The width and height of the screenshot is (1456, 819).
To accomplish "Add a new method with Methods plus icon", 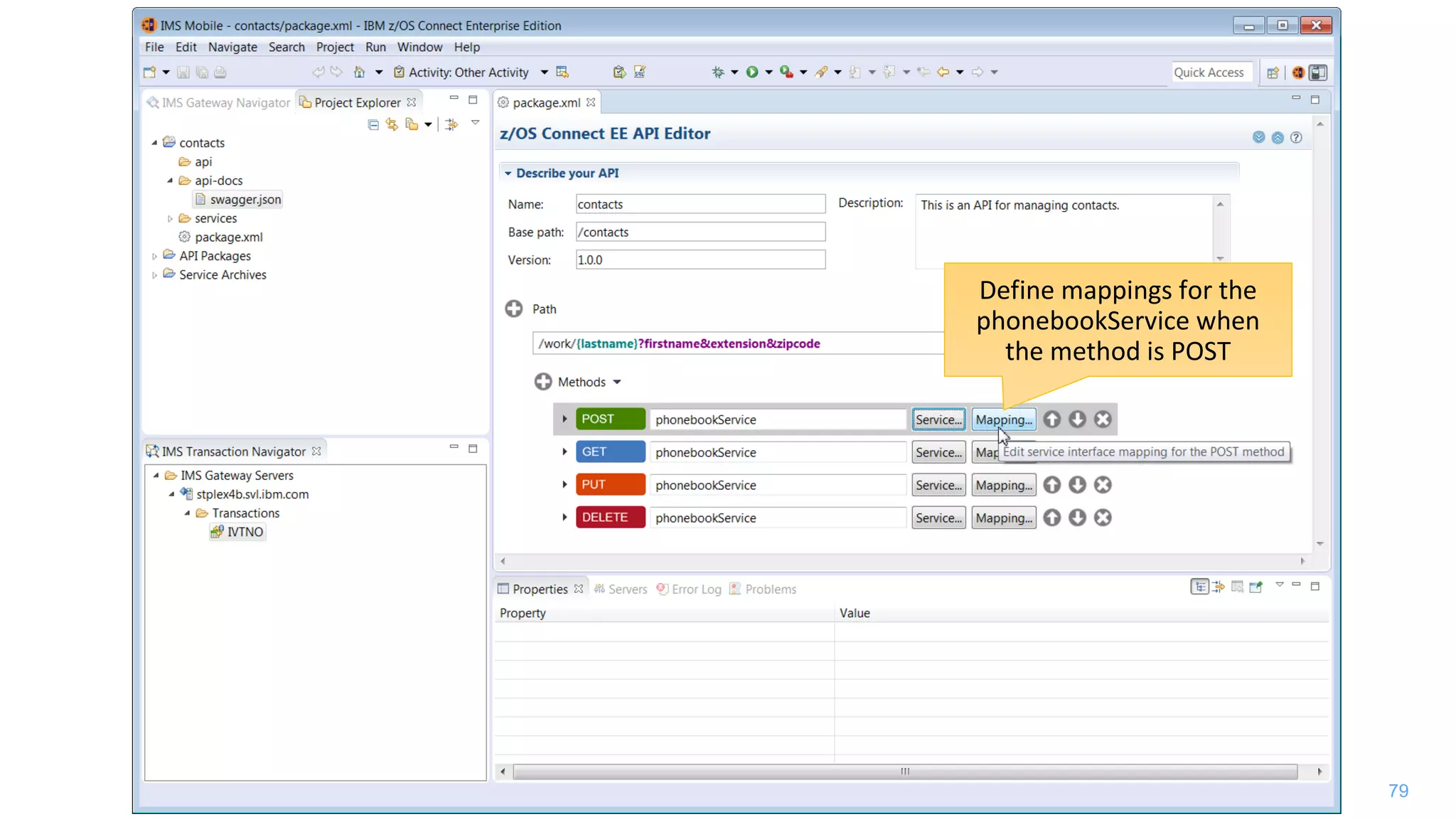I will coord(542,382).
